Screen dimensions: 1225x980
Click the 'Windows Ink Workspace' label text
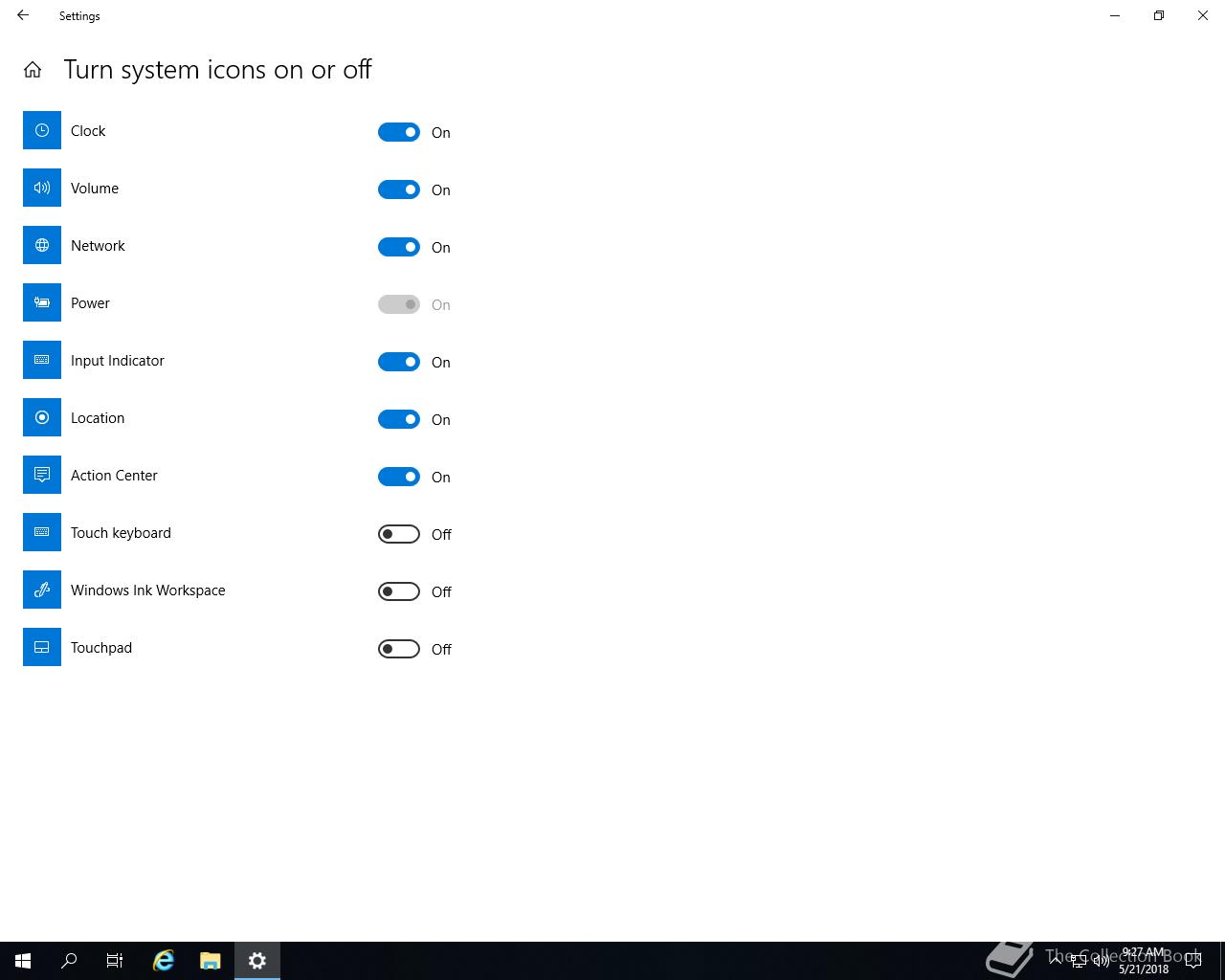pyautogui.click(x=148, y=590)
